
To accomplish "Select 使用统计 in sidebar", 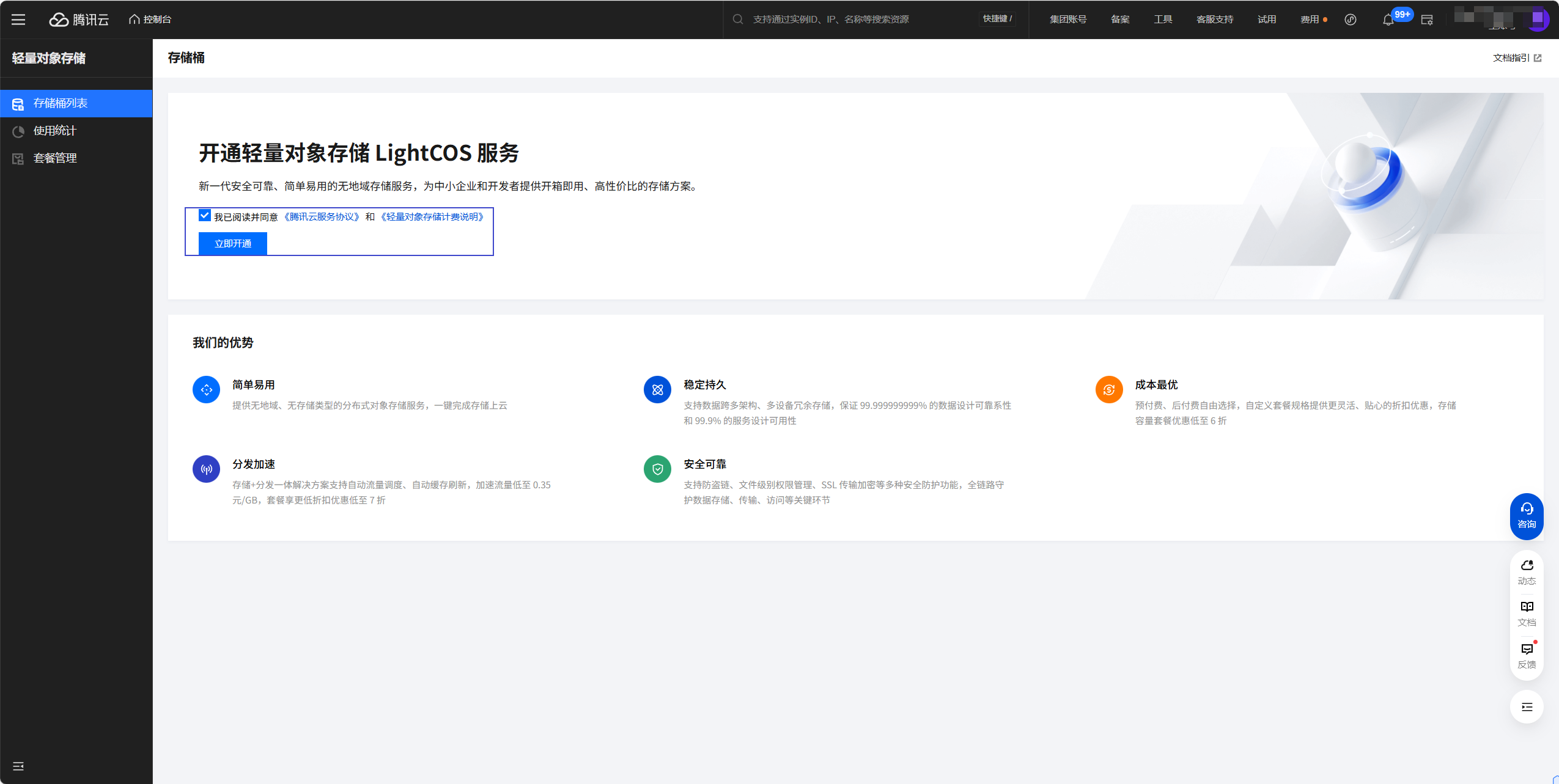I will [x=76, y=131].
